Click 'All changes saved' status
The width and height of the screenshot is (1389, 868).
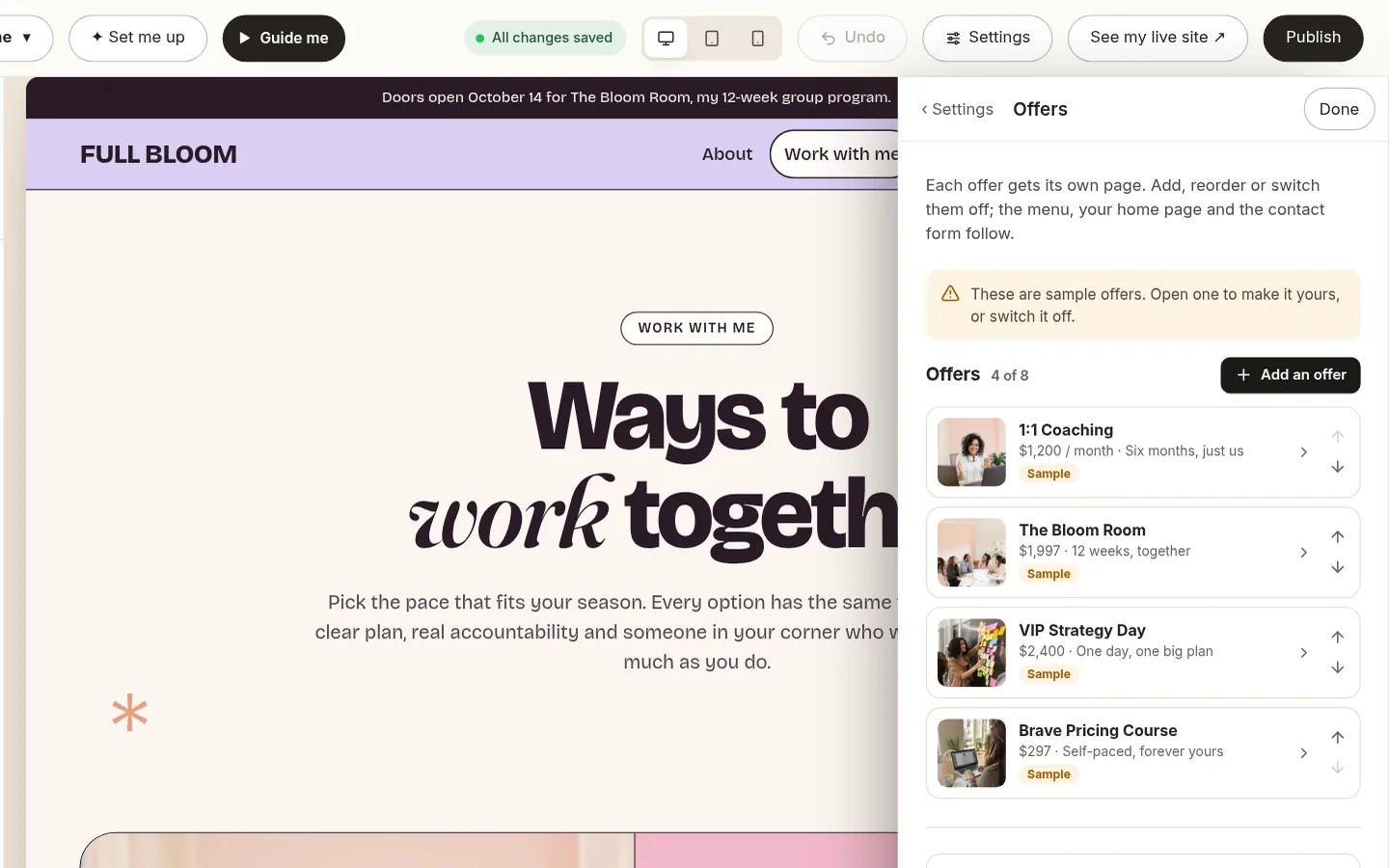point(545,38)
